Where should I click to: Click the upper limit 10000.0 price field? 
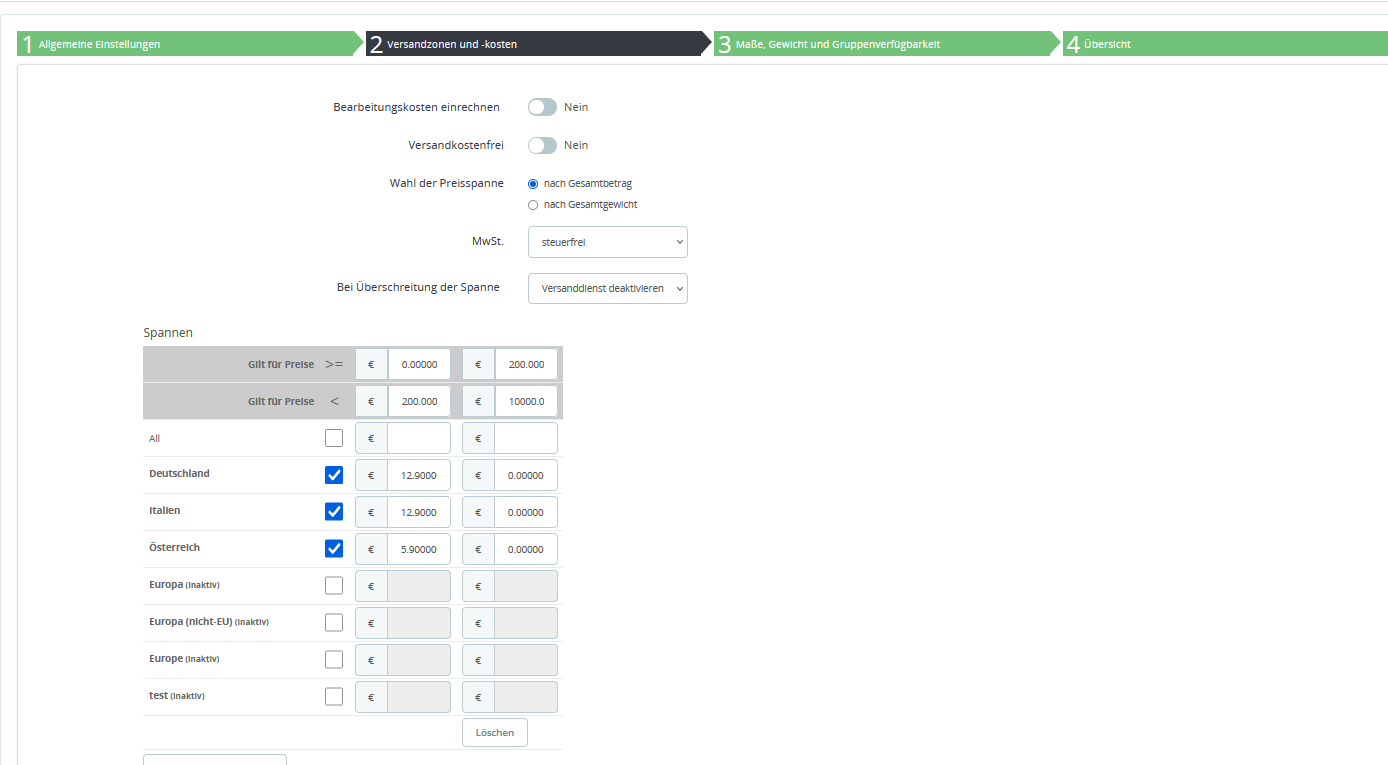tap(526, 401)
